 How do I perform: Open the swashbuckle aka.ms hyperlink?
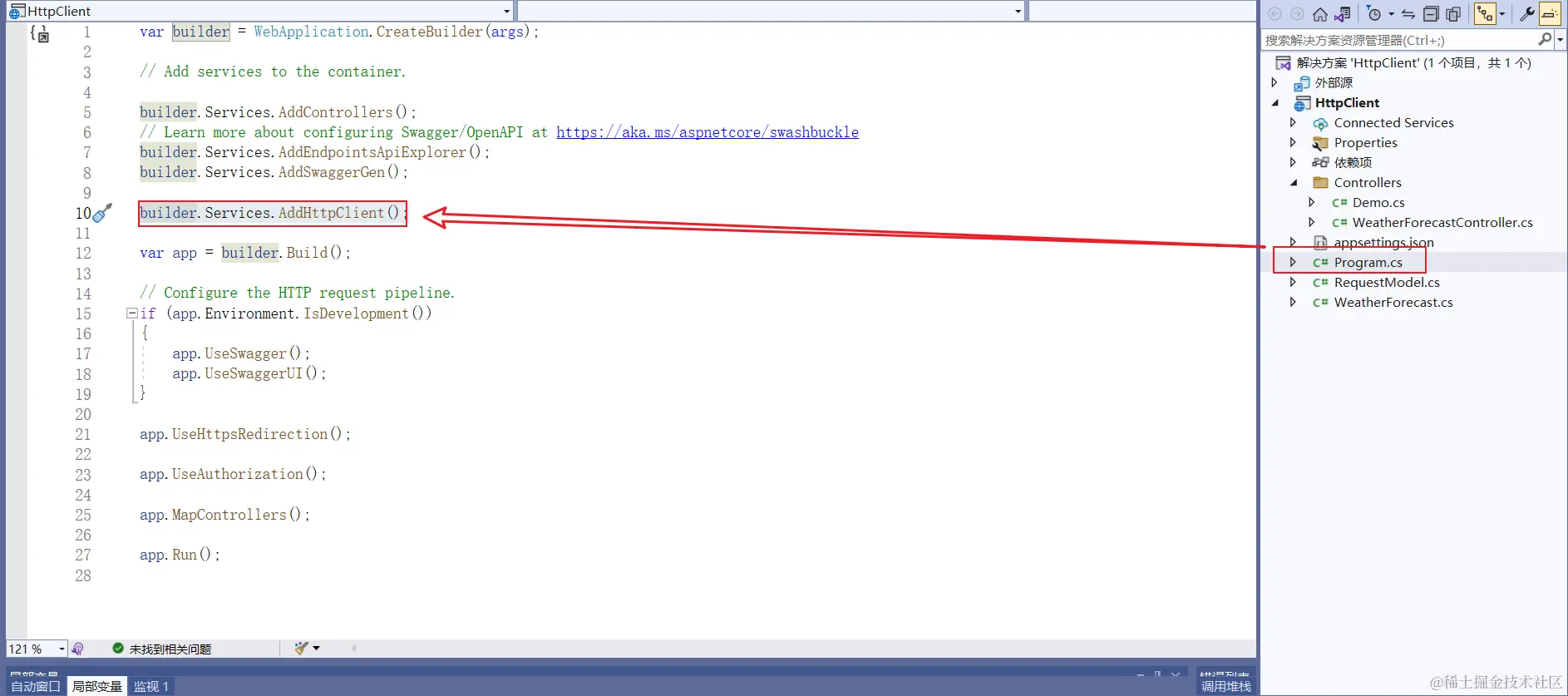(708, 132)
